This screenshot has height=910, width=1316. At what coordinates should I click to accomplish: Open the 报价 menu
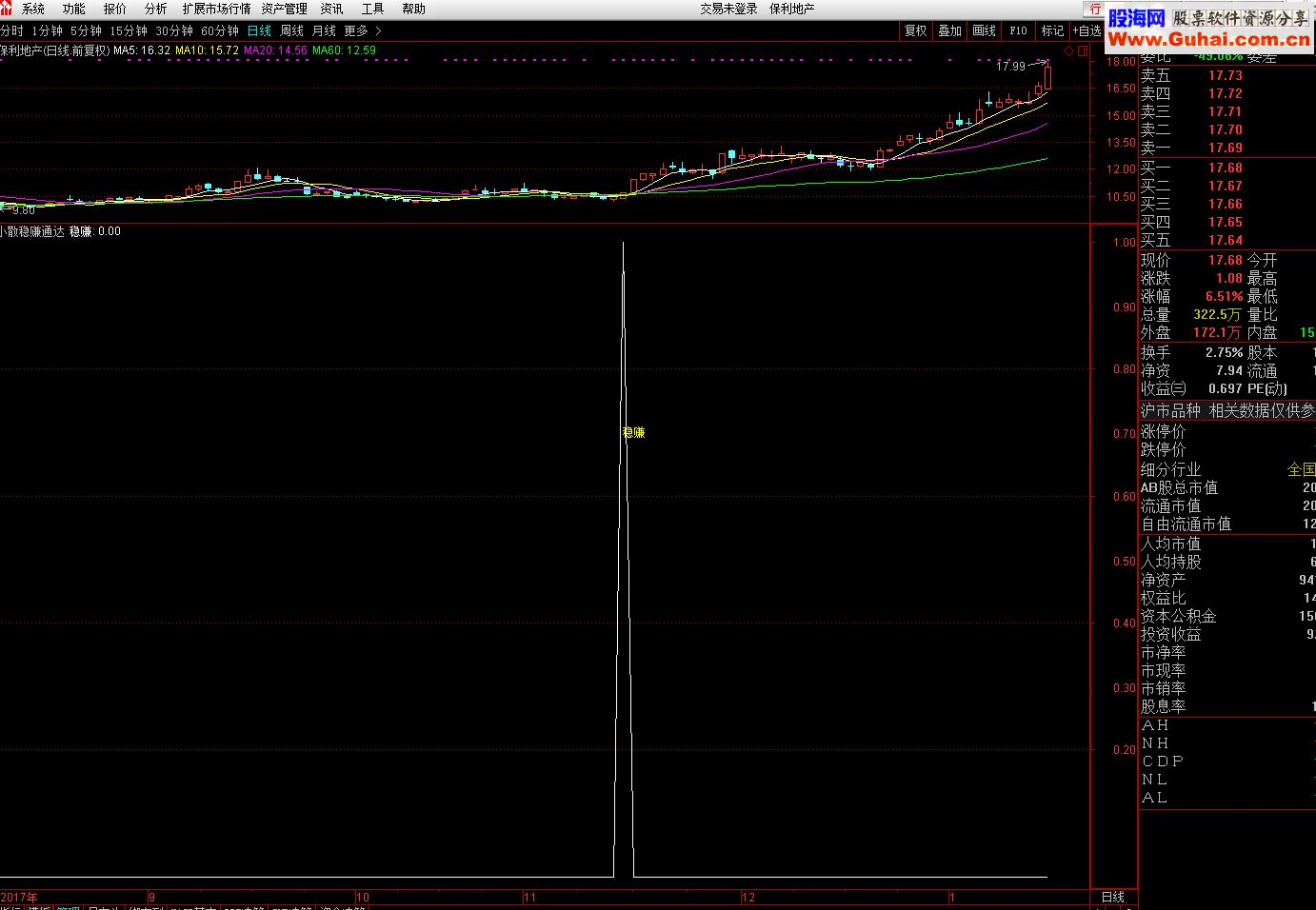[115, 9]
